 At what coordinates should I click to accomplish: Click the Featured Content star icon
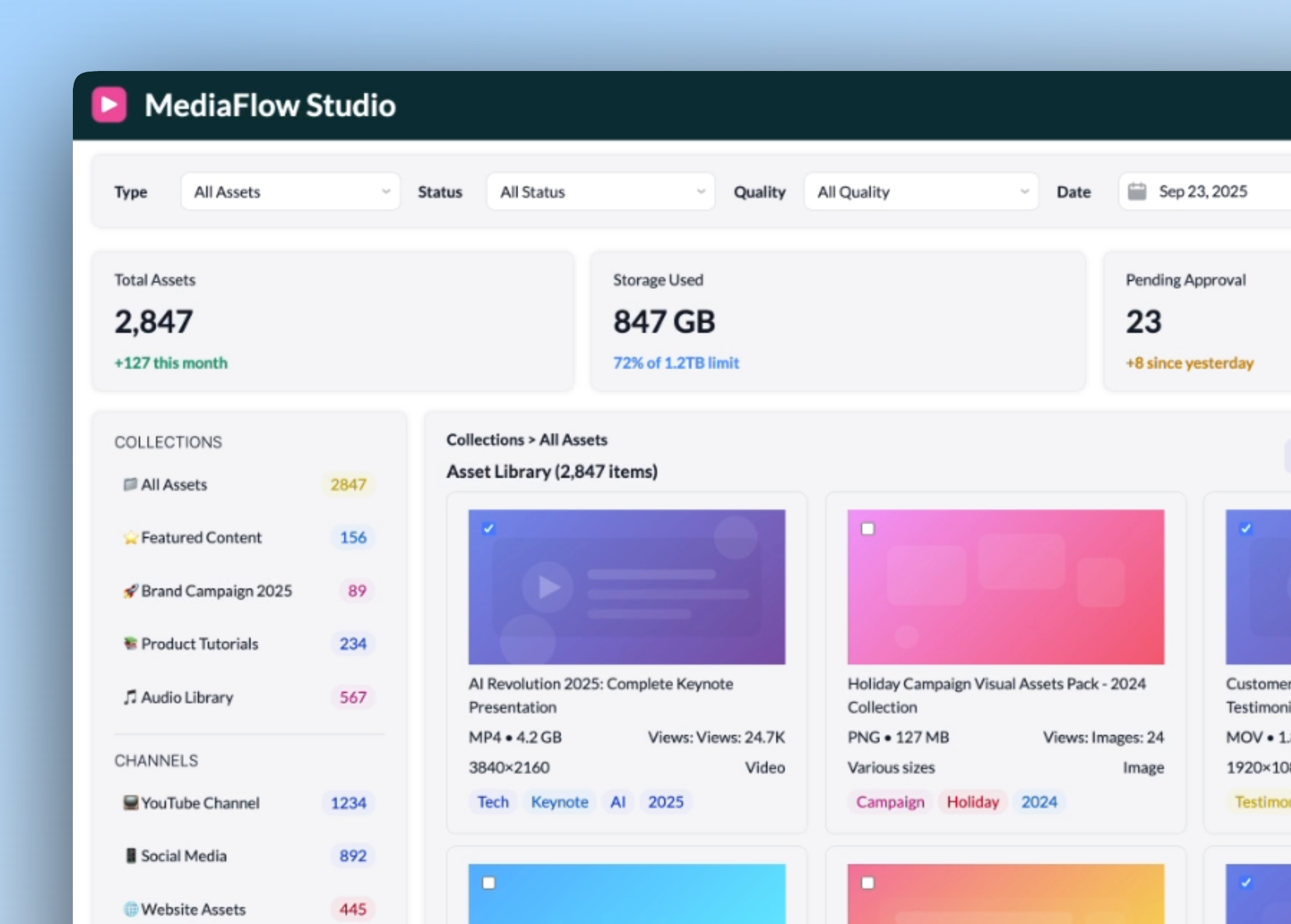coord(131,537)
